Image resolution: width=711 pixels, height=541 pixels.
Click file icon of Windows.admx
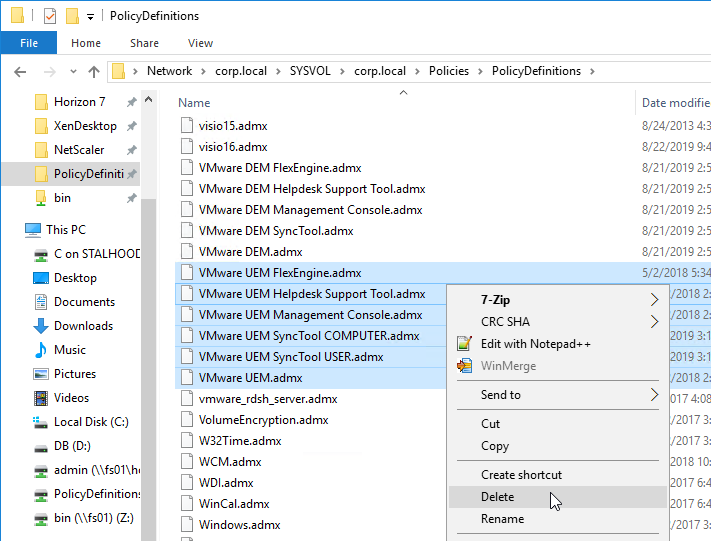(x=187, y=525)
